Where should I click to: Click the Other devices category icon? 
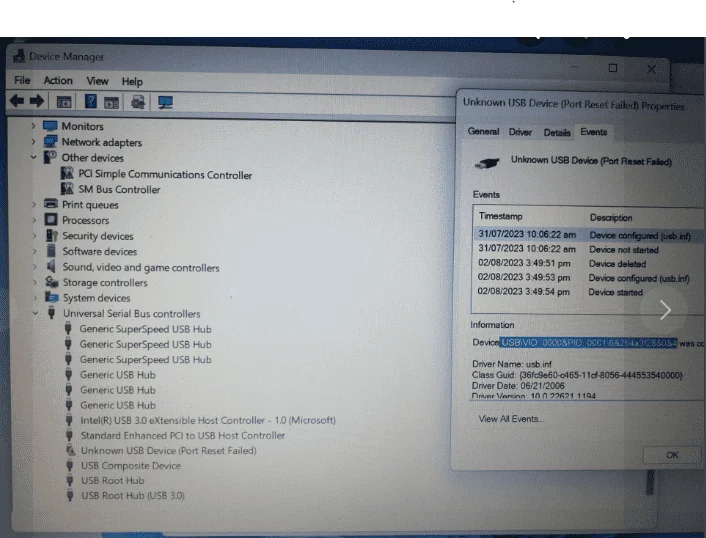tap(50, 157)
